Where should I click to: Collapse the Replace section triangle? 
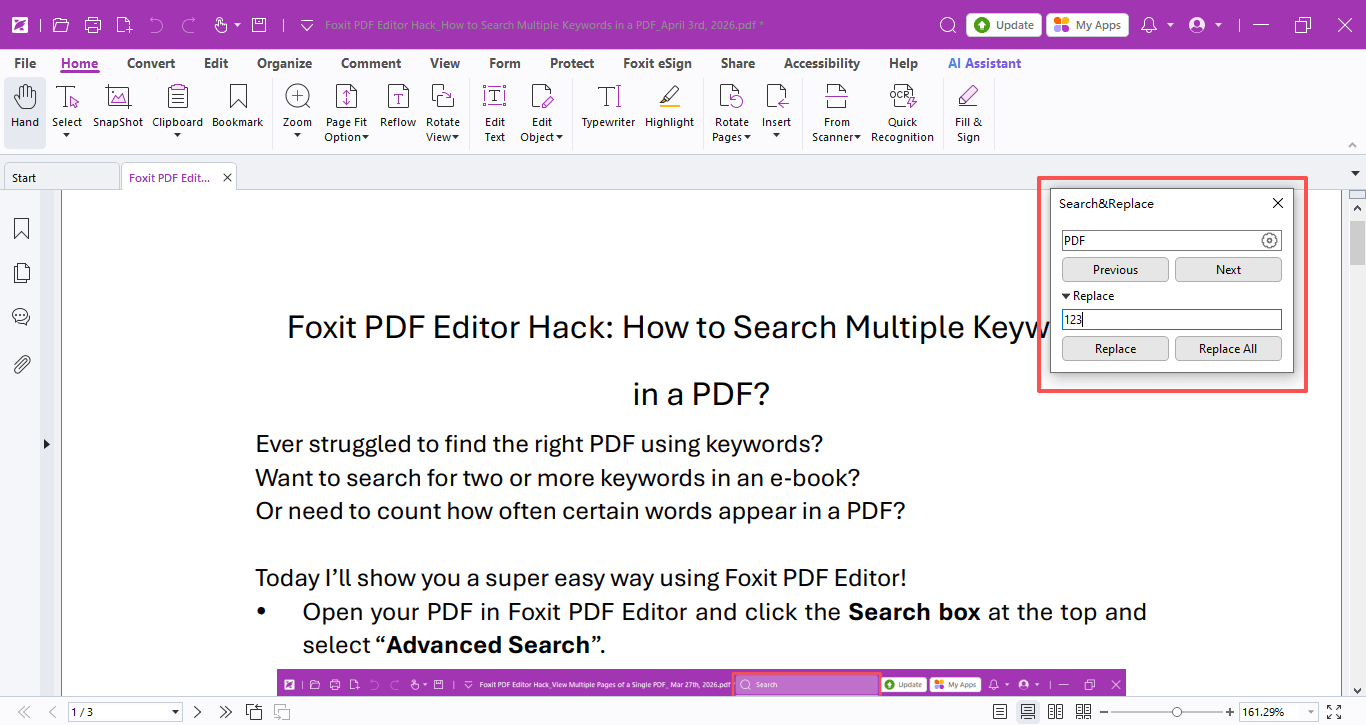(1067, 296)
